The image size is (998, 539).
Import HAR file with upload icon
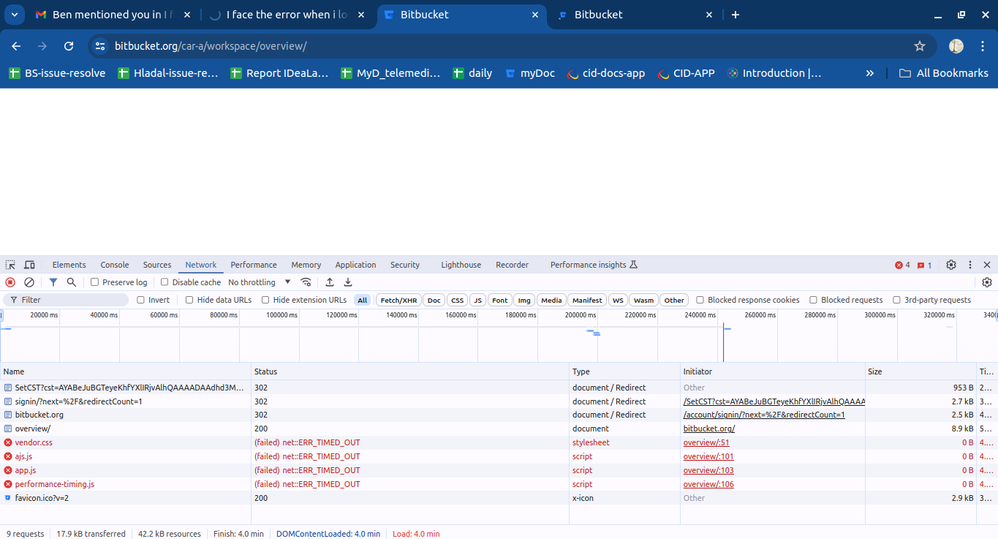pyautogui.click(x=330, y=282)
